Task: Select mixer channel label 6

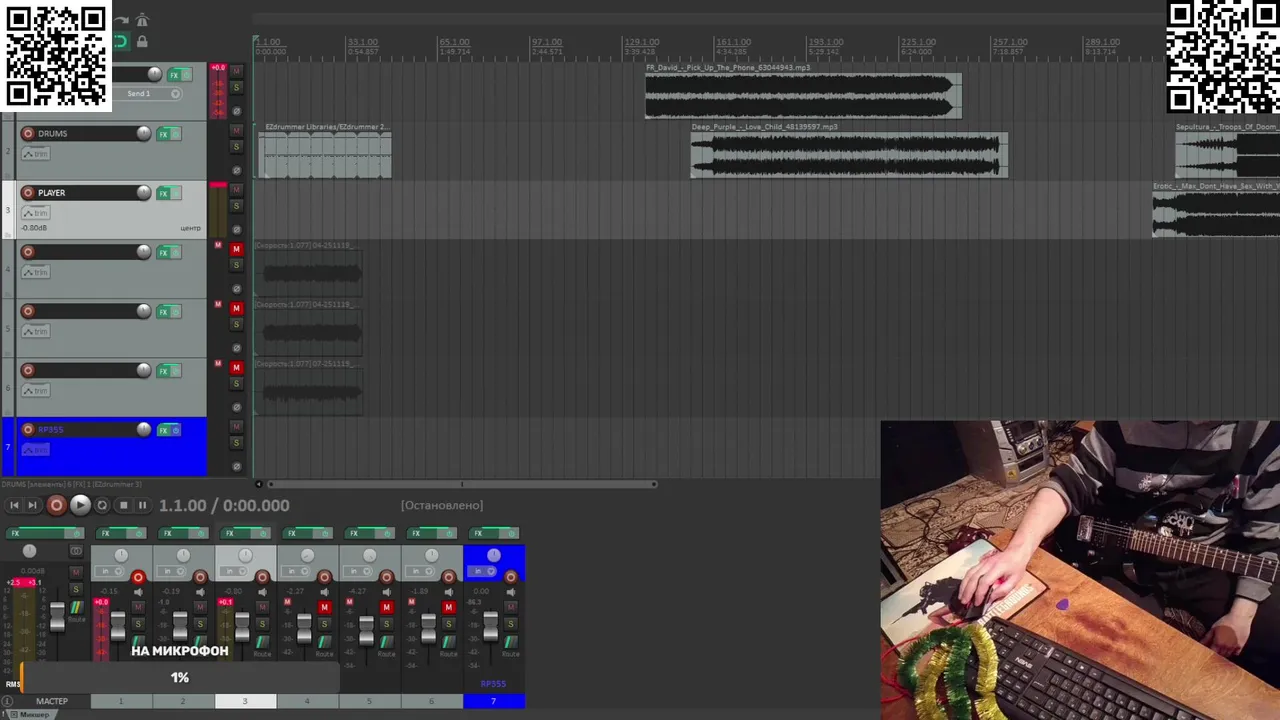Action: [x=431, y=701]
